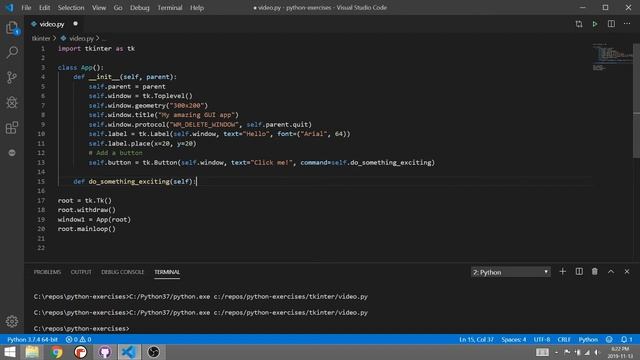Viewport: 640px width, 360px height.
Task: Click the breadcrumb ellipsis after video.py
Action: click(x=104, y=38)
